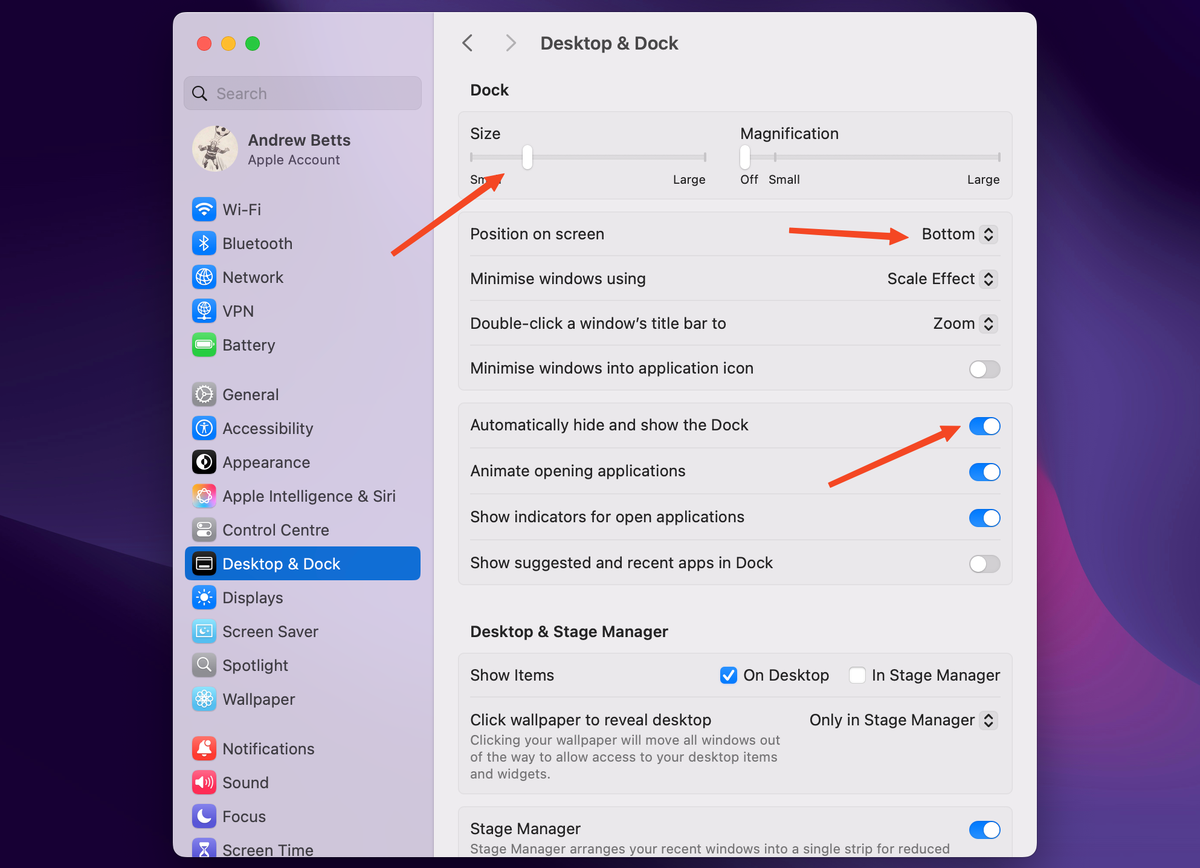The width and height of the screenshot is (1200, 868).
Task: Click the Screen Saver icon
Action: (x=204, y=632)
